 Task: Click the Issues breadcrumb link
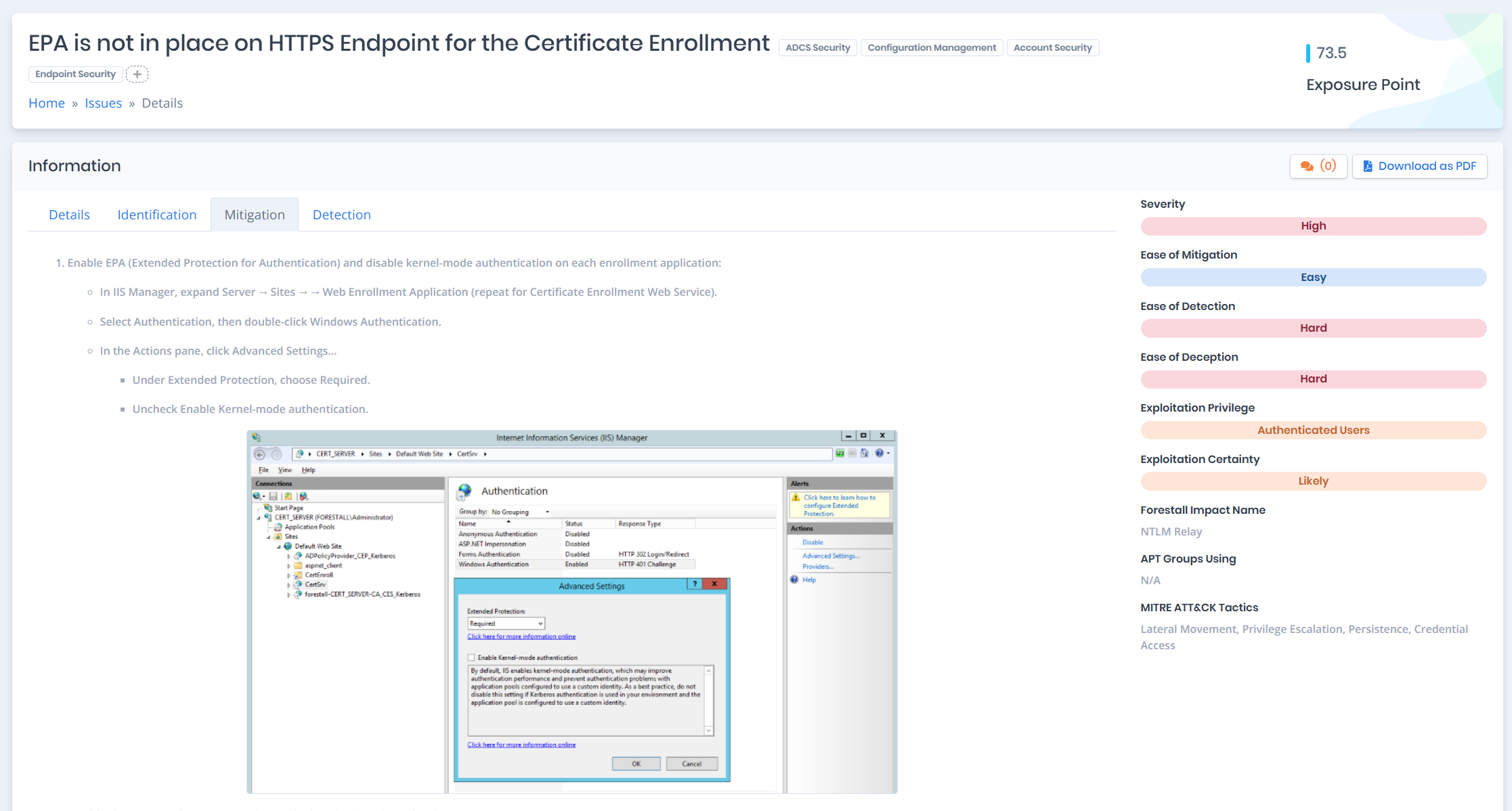103,103
